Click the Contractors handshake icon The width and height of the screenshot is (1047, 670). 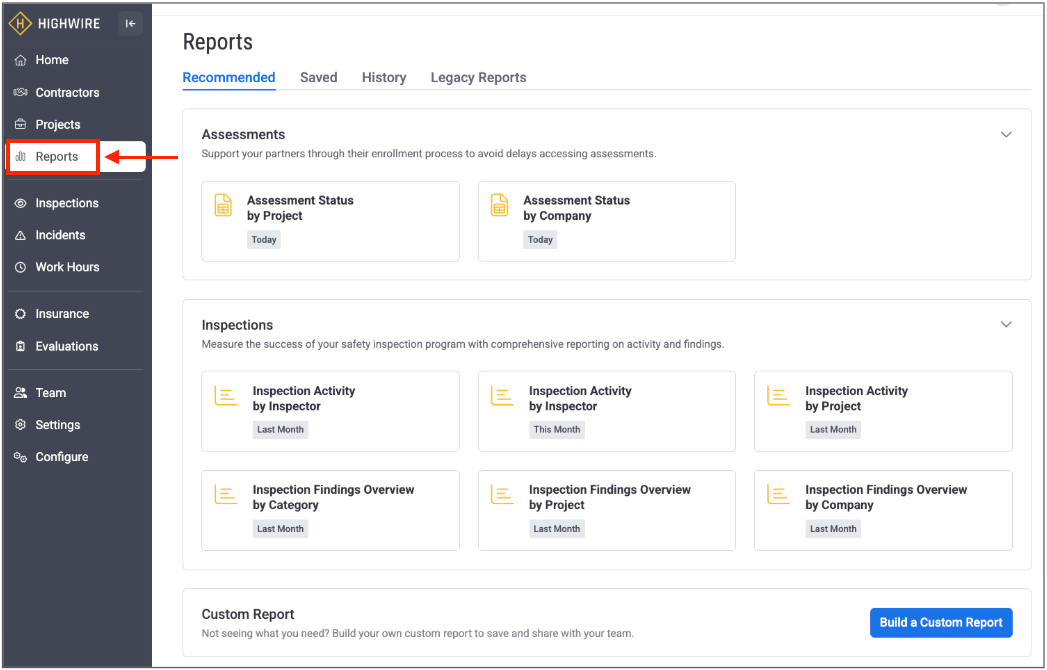pyautogui.click(x=21, y=92)
